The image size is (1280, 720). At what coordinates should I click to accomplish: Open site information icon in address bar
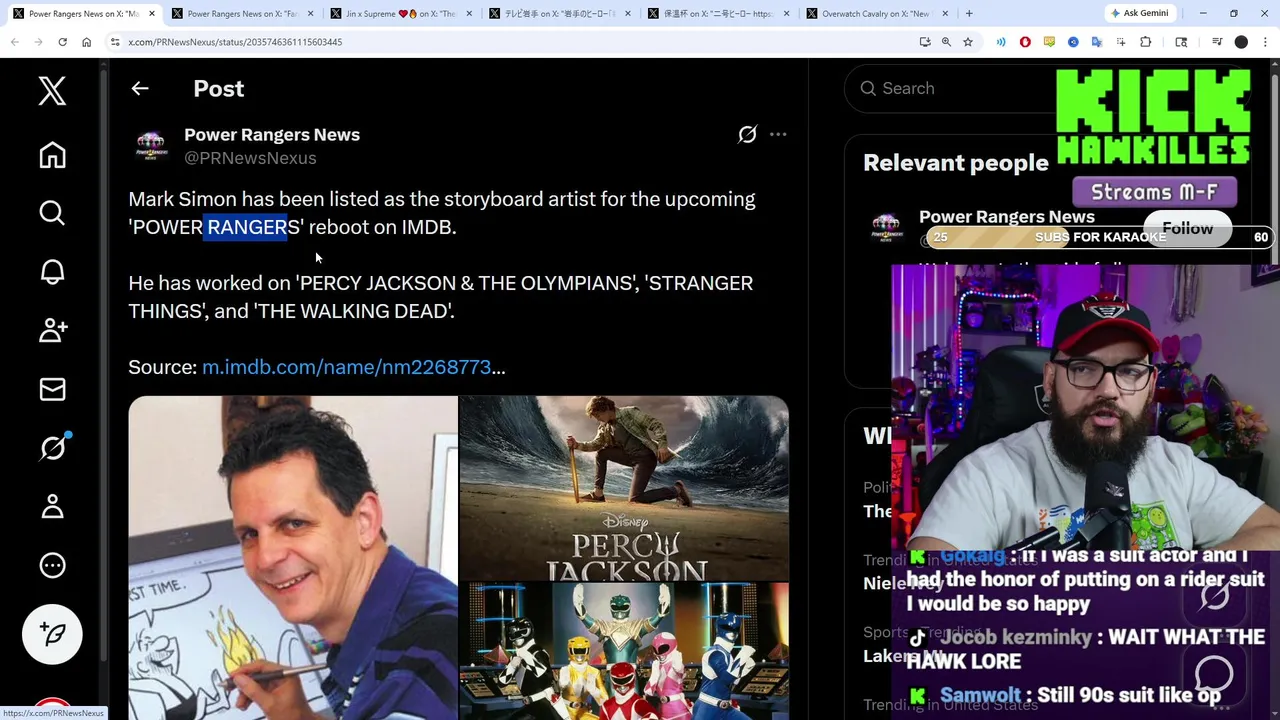(x=115, y=42)
